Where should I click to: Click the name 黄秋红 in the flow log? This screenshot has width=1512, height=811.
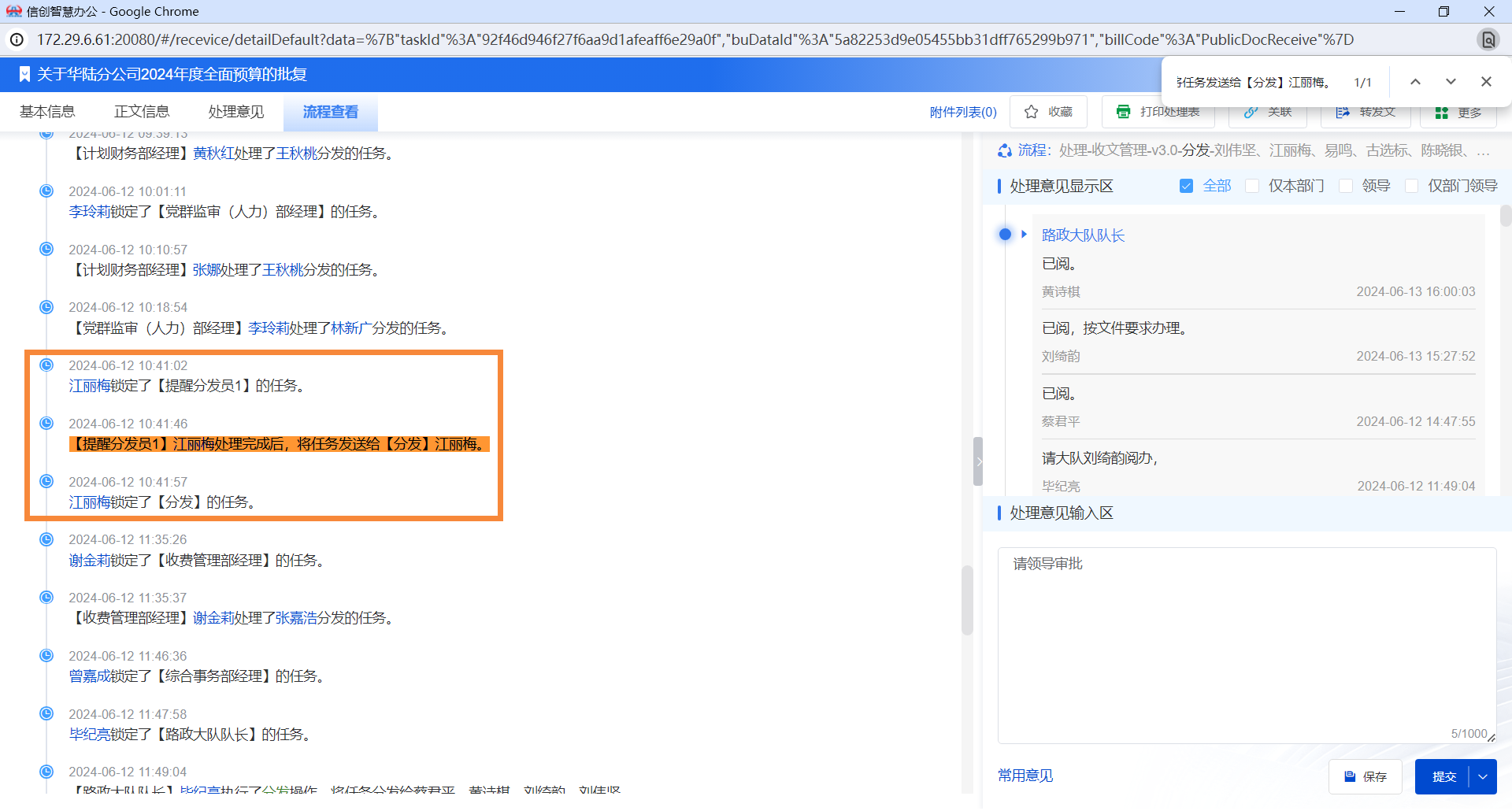point(213,153)
